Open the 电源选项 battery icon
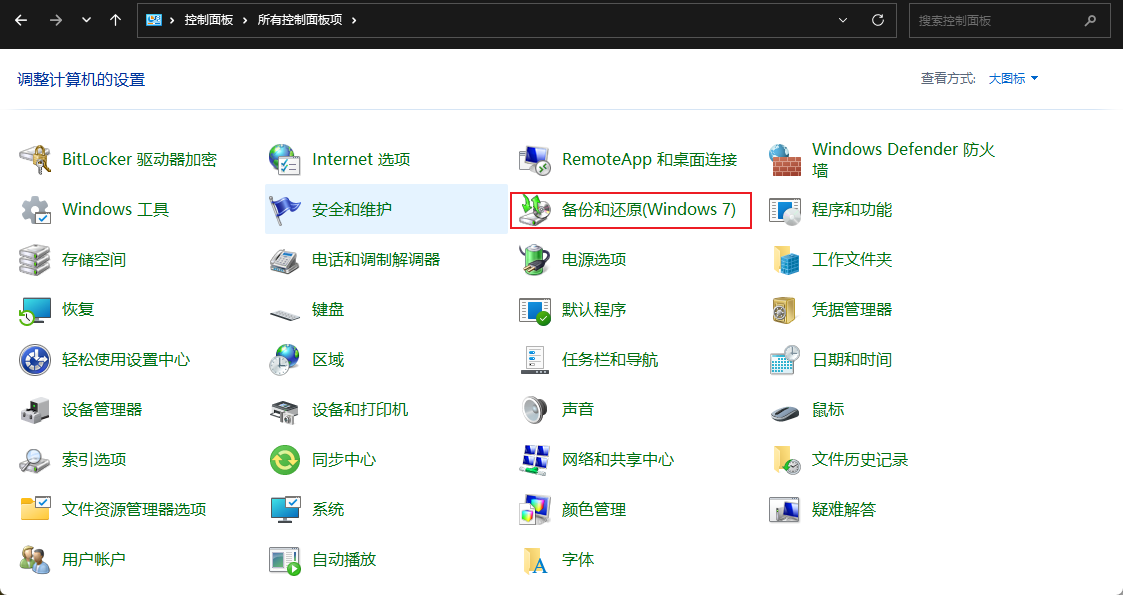This screenshot has width=1123, height=595. click(x=535, y=260)
